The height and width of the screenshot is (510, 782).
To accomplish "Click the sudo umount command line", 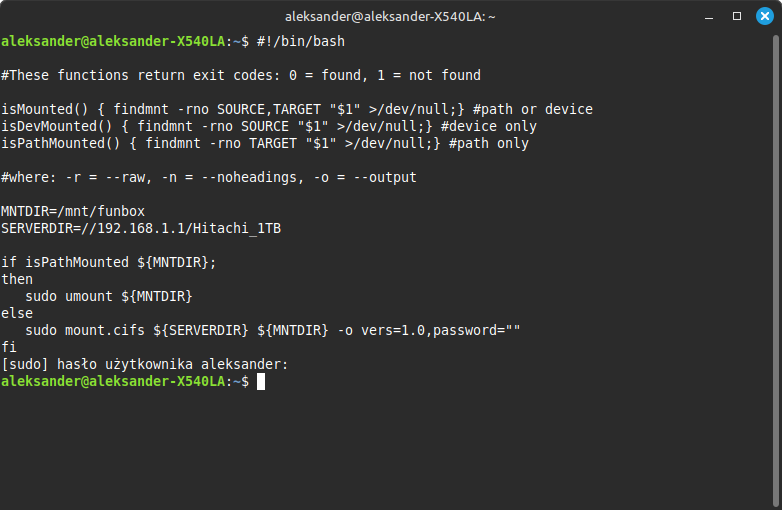I will coord(108,297).
